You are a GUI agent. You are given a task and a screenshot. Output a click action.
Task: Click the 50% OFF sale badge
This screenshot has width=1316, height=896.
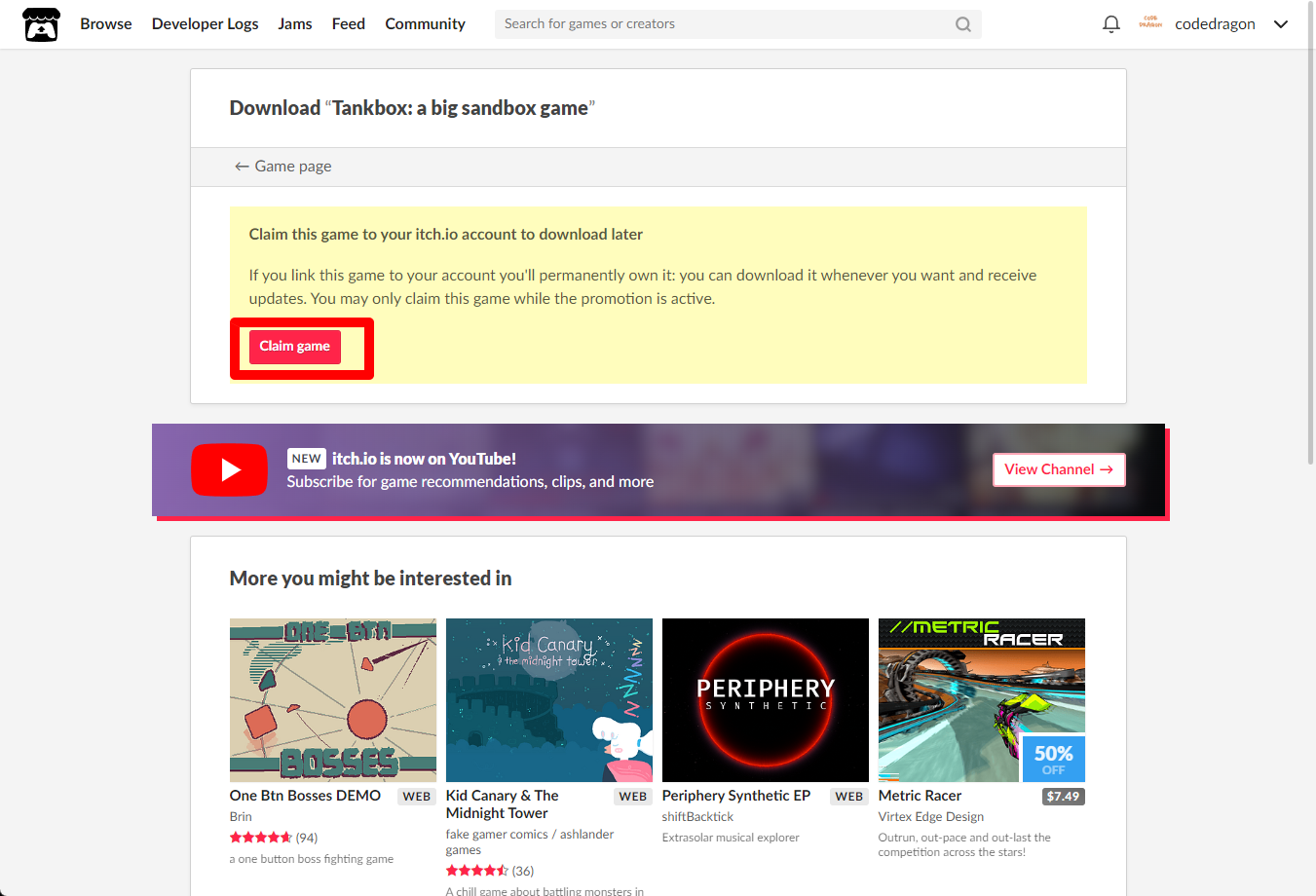tap(1054, 759)
